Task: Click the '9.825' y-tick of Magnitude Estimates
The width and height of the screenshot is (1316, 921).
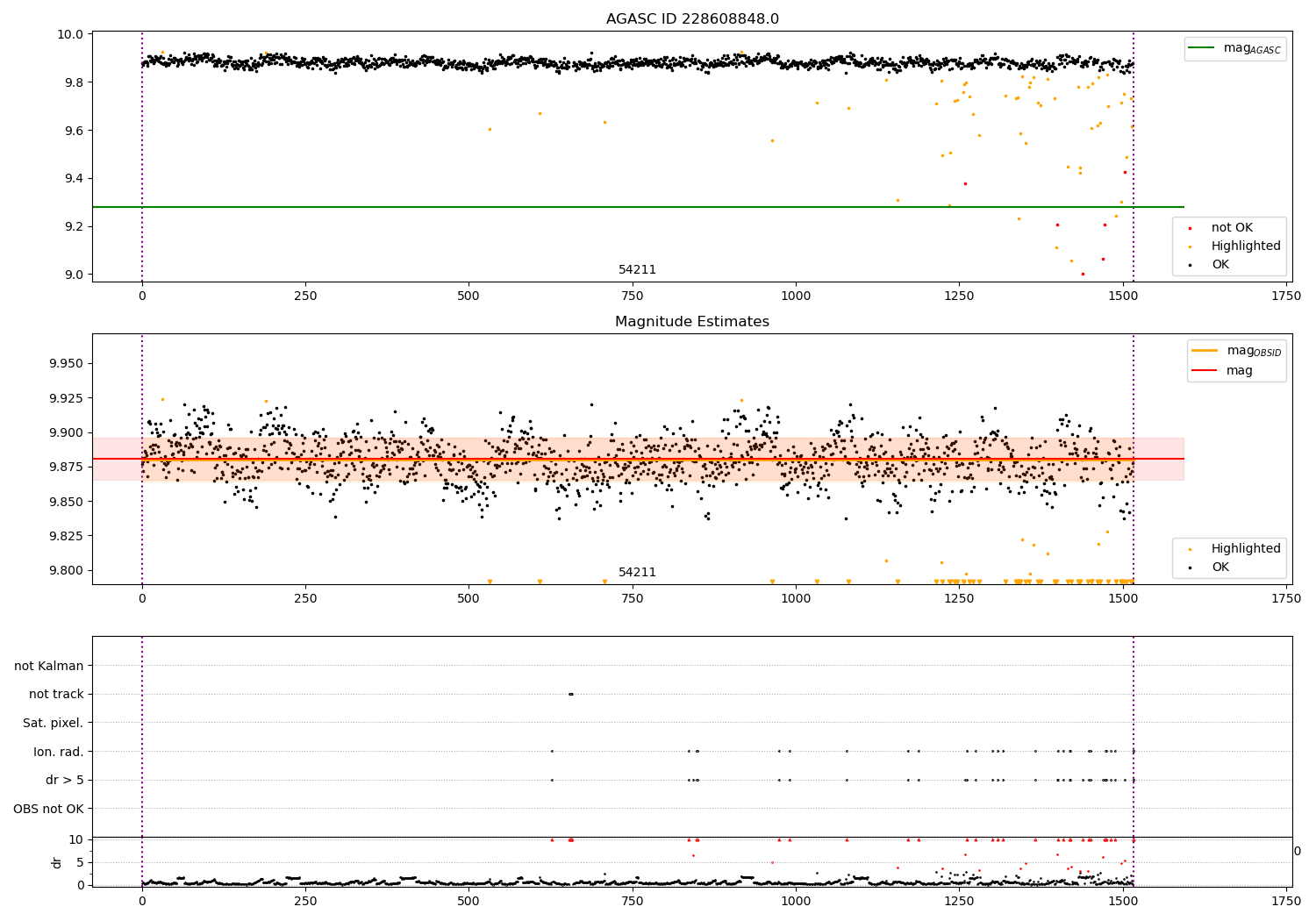Action: (67, 536)
